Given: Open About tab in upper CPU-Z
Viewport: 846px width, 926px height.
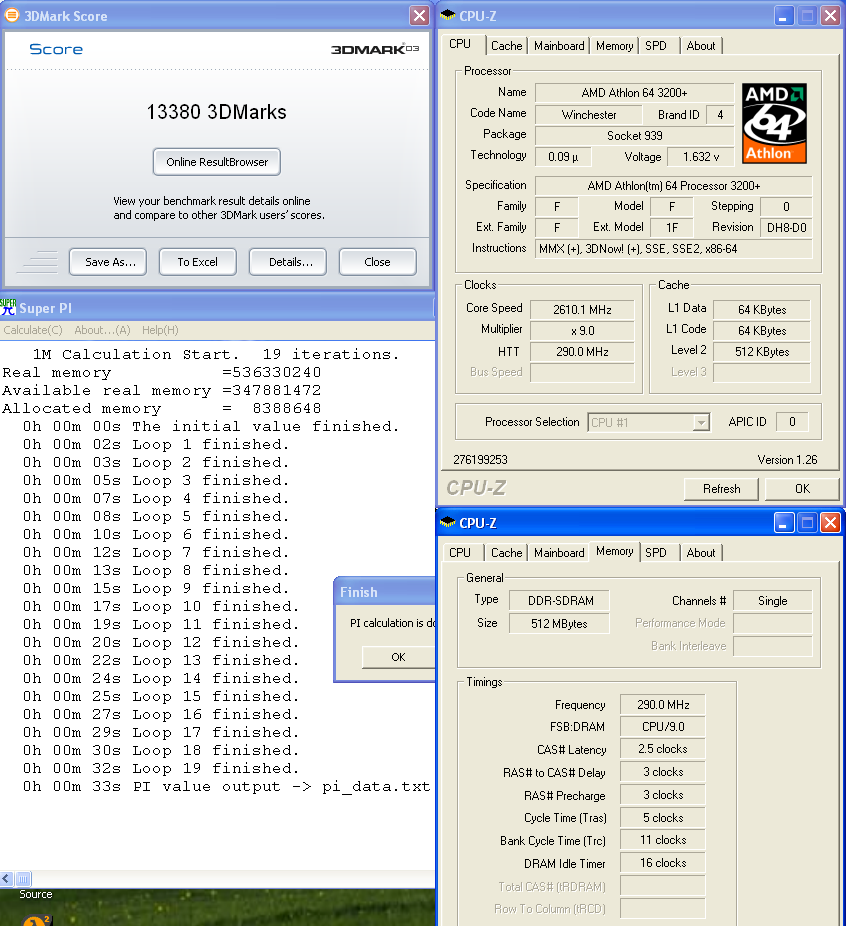Looking at the screenshot, I should click(x=701, y=45).
